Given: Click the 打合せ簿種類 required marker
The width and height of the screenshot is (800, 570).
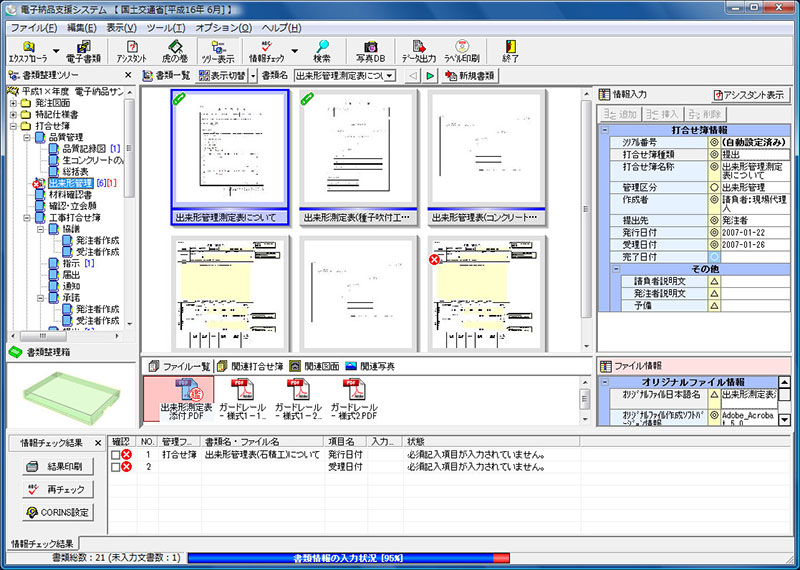Looking at the screenshot, I should click(x=714, y=154).
